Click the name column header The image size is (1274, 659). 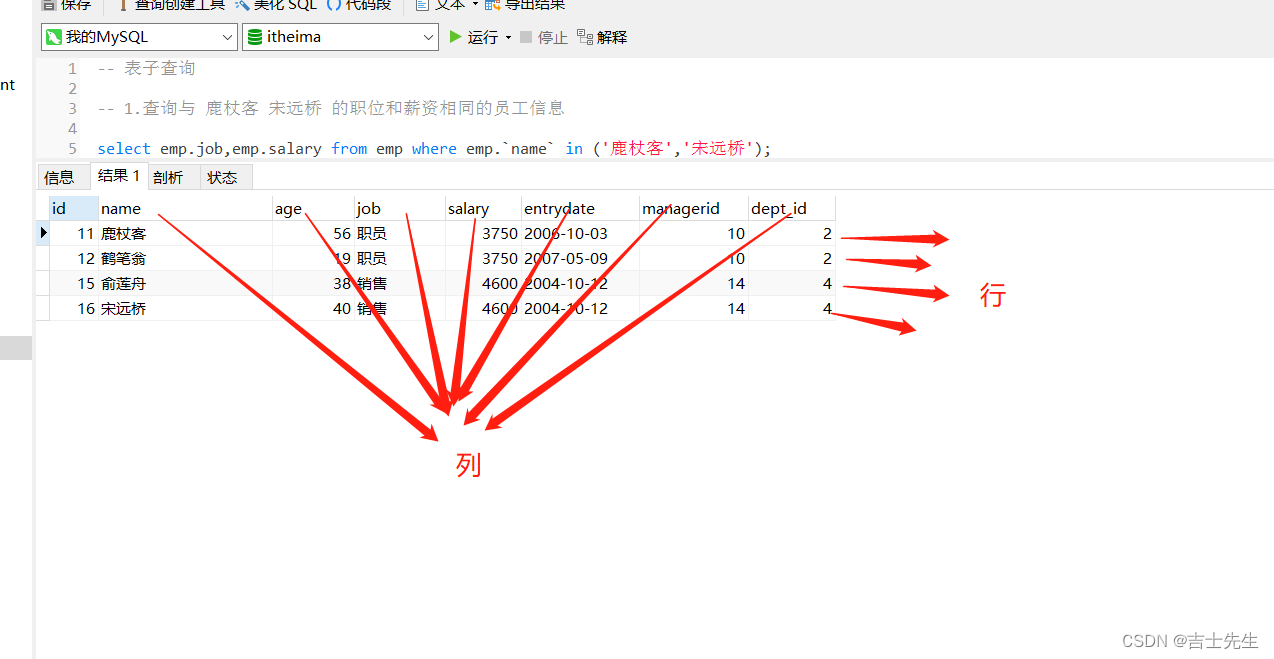tap(185, 208)
